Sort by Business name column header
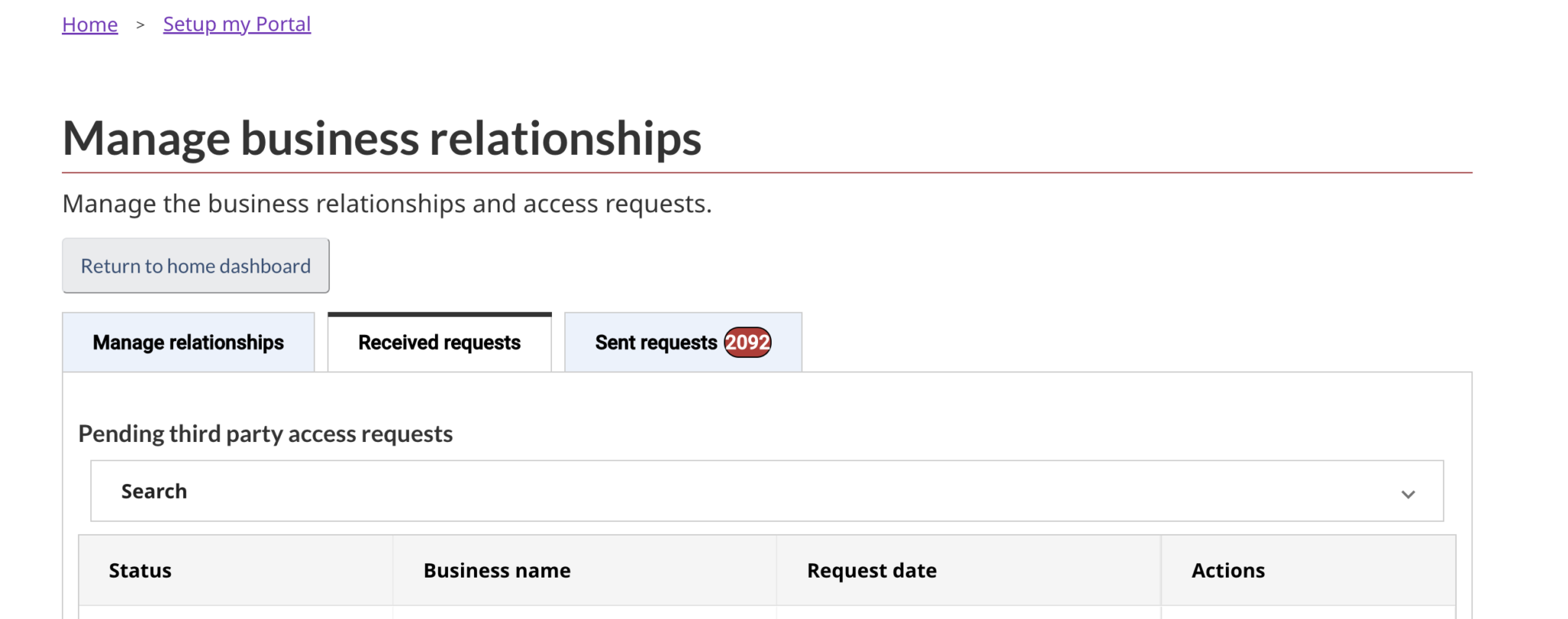 [x=497, y=571]
